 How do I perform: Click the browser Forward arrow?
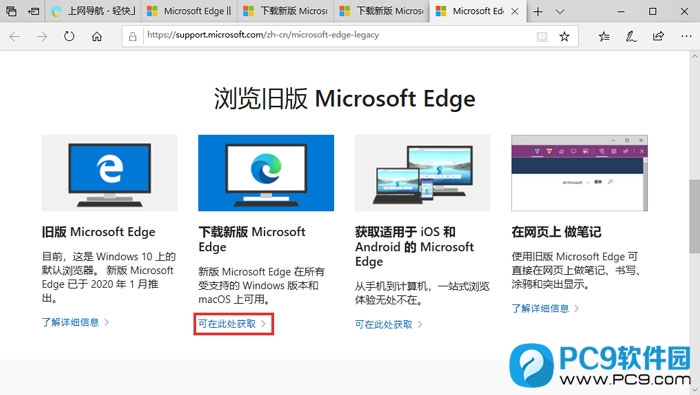click(42, 37)
